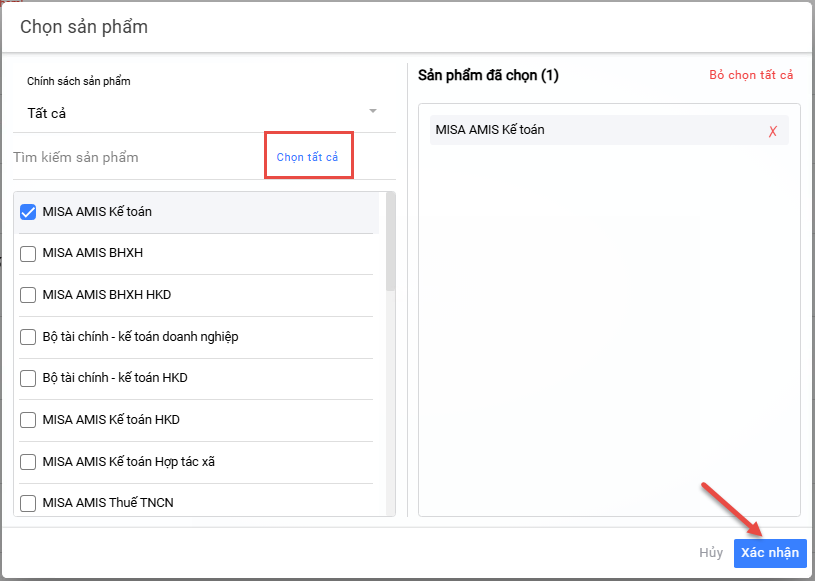815x581 pixels.
Task: Click the Sản phẩm đã chọn (1) heading
Action: click(488, 75)
